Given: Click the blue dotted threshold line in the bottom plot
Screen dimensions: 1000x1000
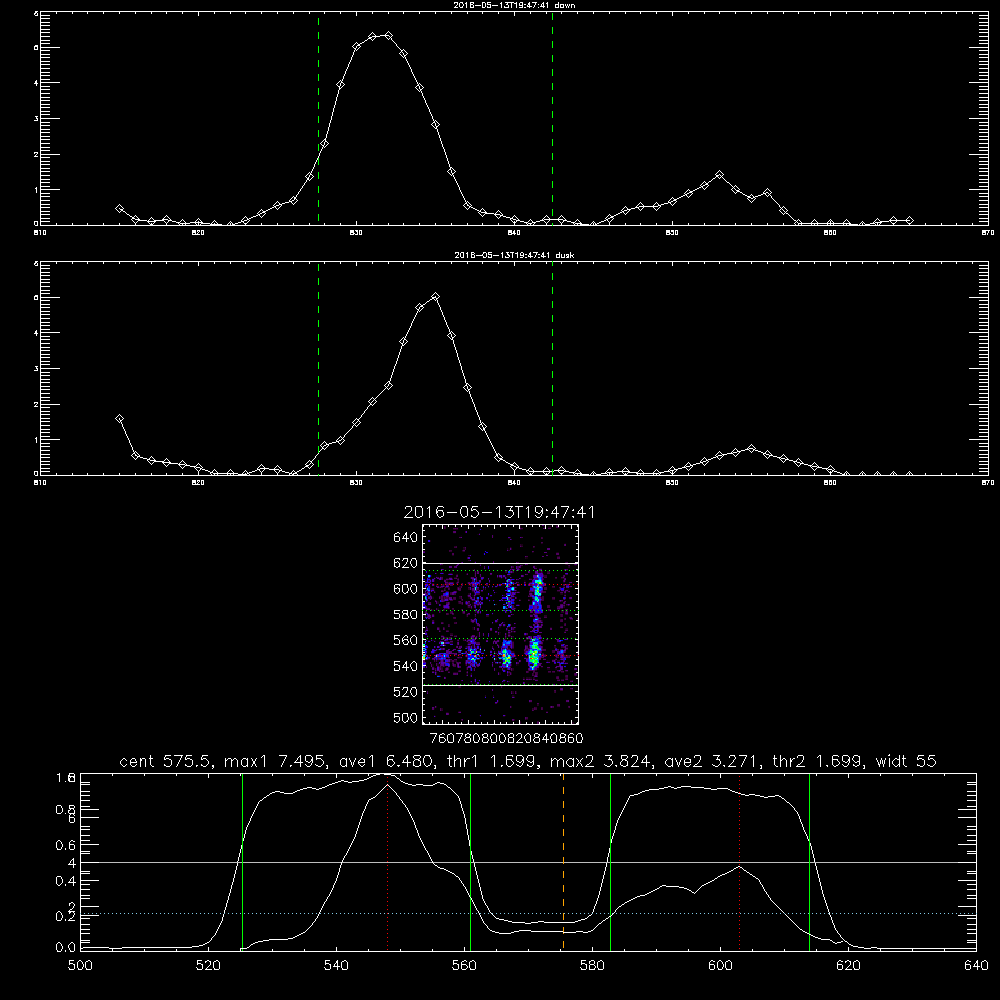Looking at the screenshot, I should 528,914.
